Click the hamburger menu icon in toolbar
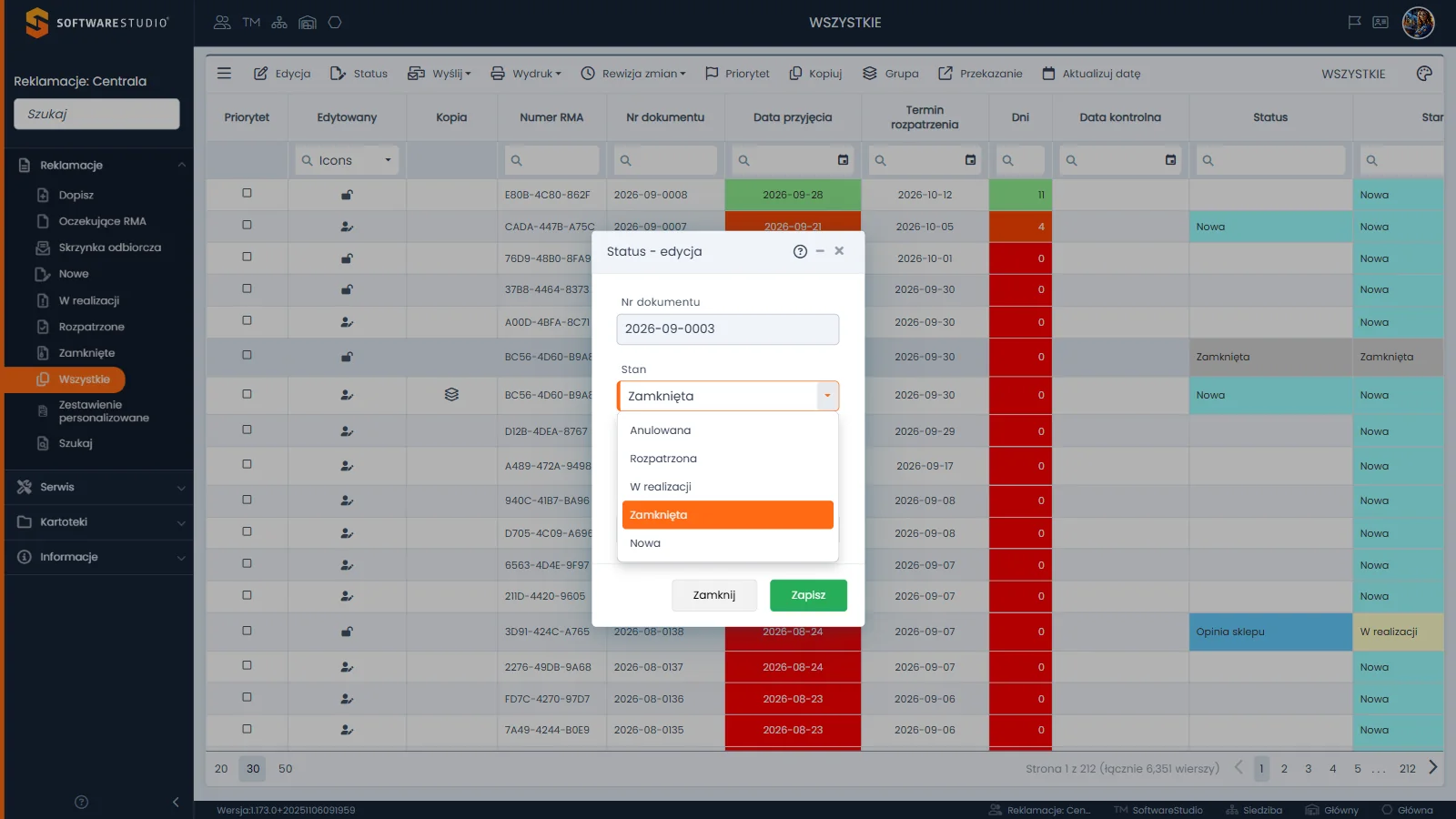Viewport: 1456px width, 819px height. 224,73
